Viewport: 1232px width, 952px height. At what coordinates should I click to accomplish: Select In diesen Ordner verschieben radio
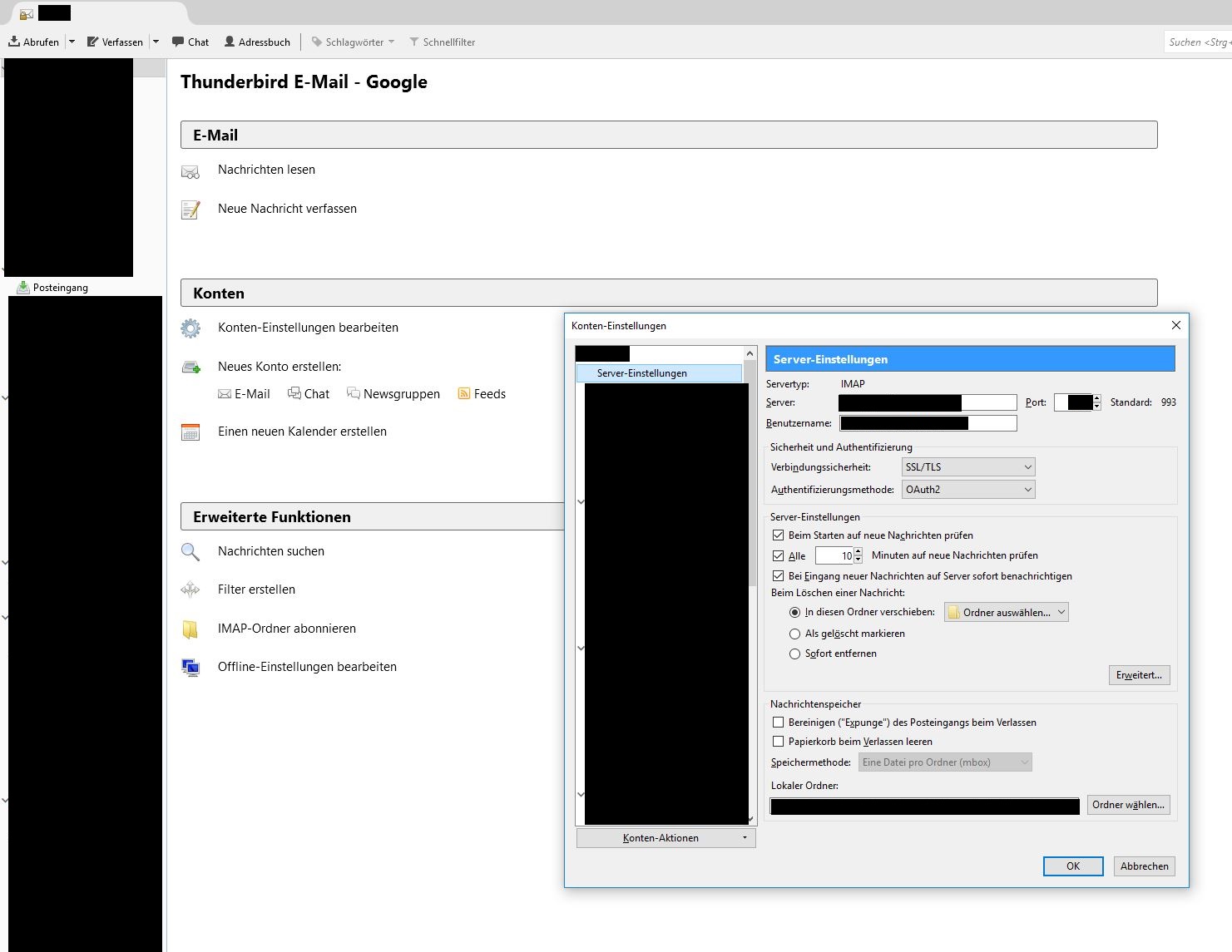pyautogui.click(x=794, y=613)
